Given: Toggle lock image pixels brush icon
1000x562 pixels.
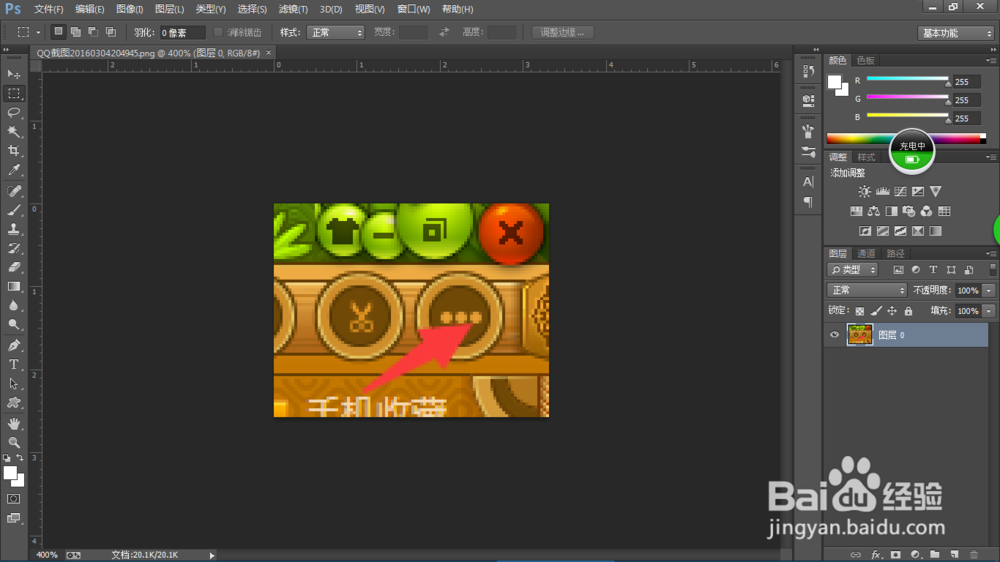Looking at the screenshot, I should [x=876, y=311].
